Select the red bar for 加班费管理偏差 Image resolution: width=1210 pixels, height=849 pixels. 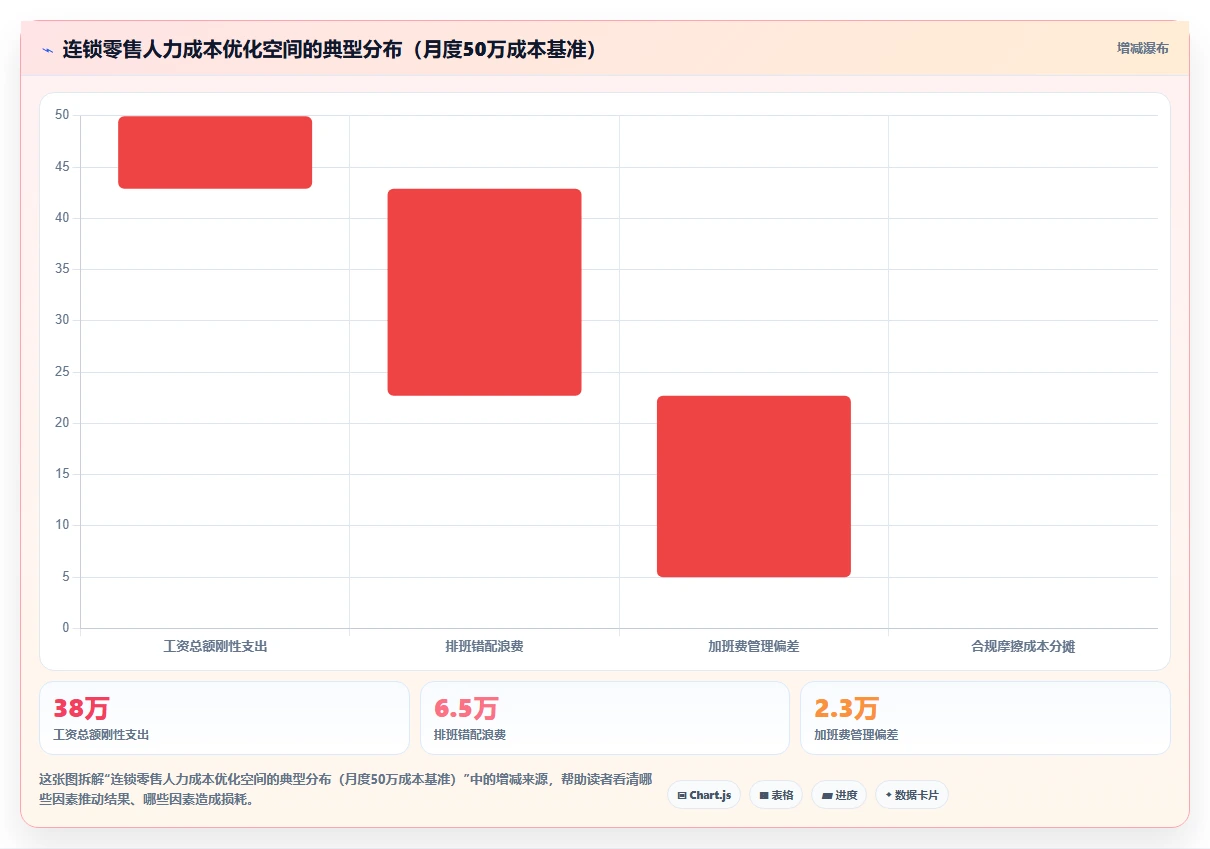coord(754,486)
